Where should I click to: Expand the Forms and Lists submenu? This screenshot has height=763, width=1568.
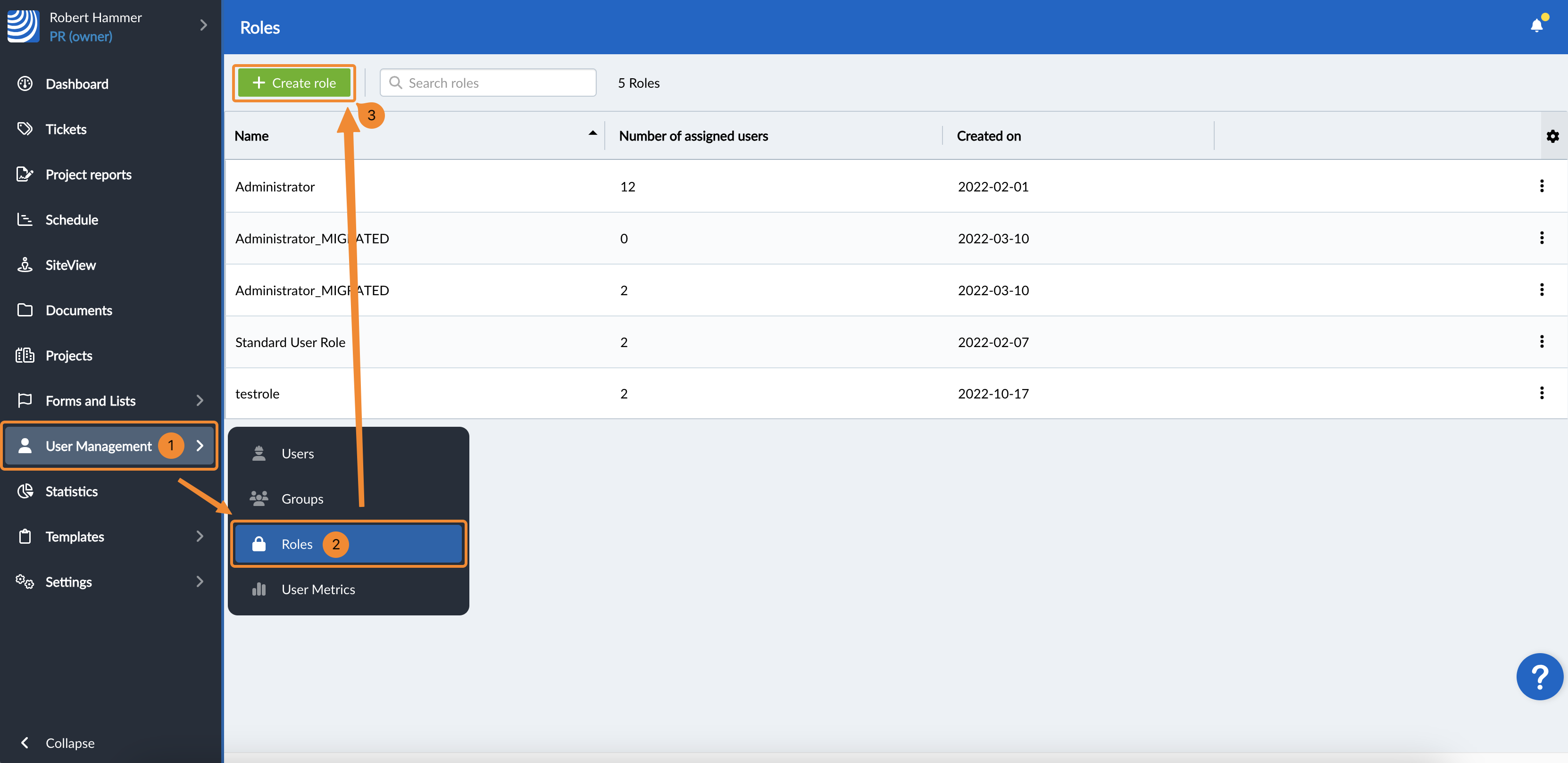point(200,400)
